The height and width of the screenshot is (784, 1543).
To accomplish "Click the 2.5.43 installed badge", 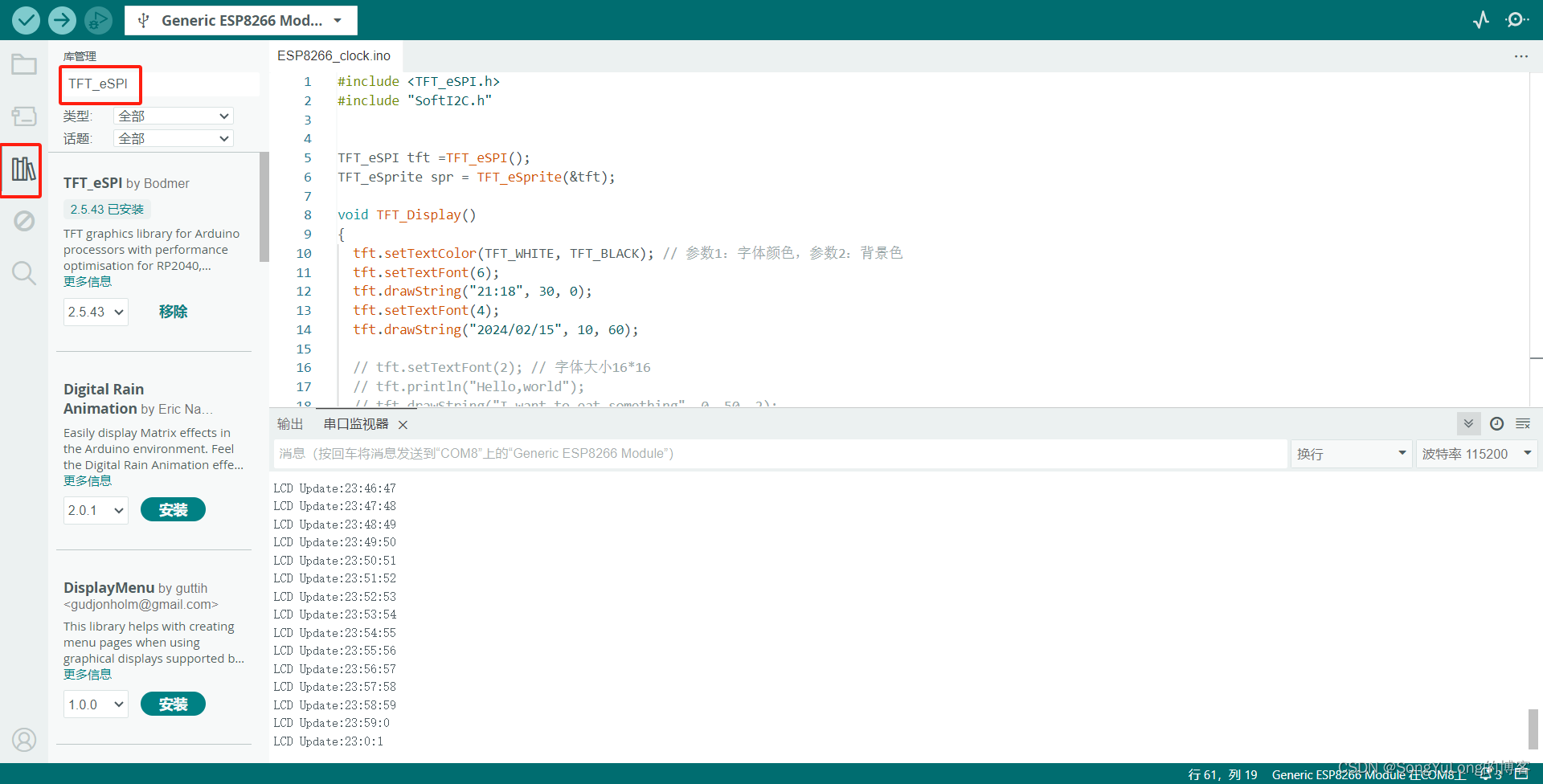I will [x=107, y=210].
